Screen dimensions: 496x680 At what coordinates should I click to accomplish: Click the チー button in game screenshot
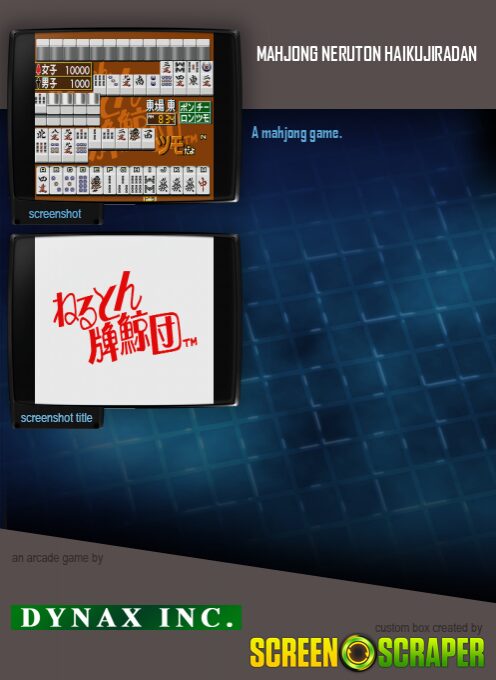[x=202, y=107]
